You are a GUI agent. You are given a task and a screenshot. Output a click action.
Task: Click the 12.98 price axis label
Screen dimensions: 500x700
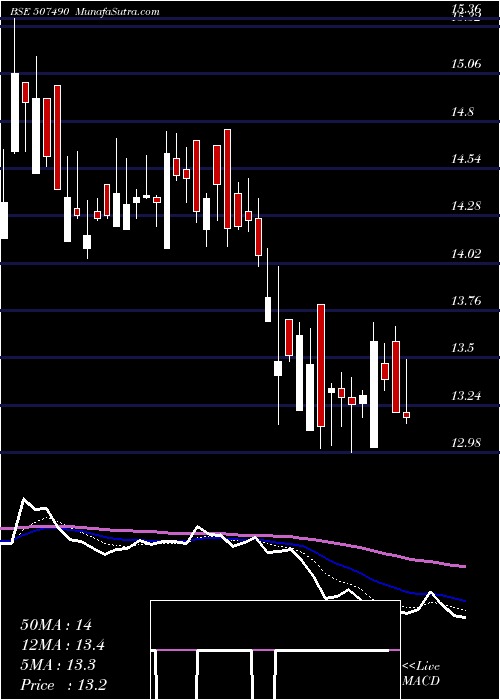pyautogui.click(x=466, y=443)
